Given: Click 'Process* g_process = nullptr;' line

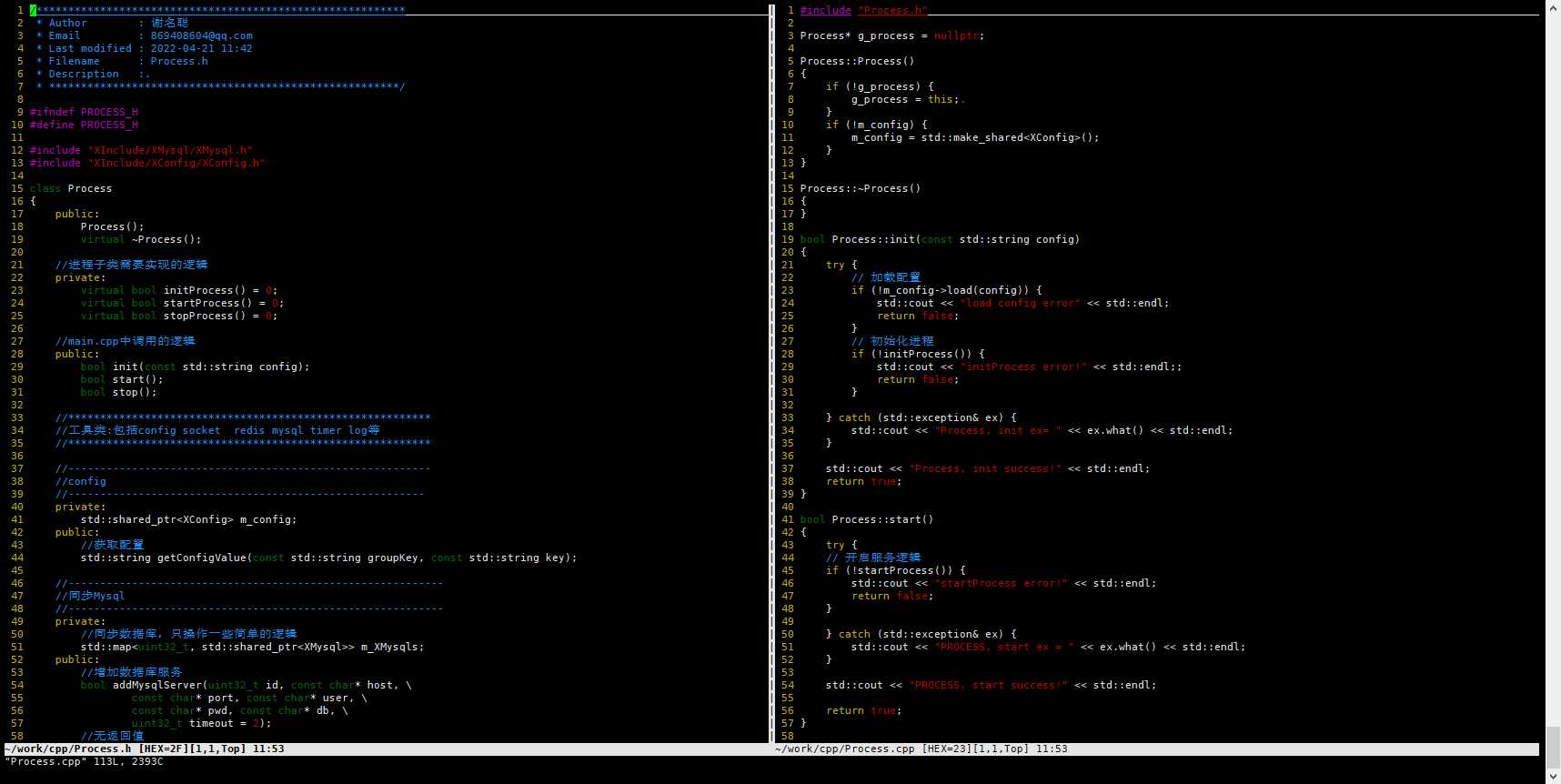Looking at the screenshot, I should pyautogui.click(x=892, y=36).
